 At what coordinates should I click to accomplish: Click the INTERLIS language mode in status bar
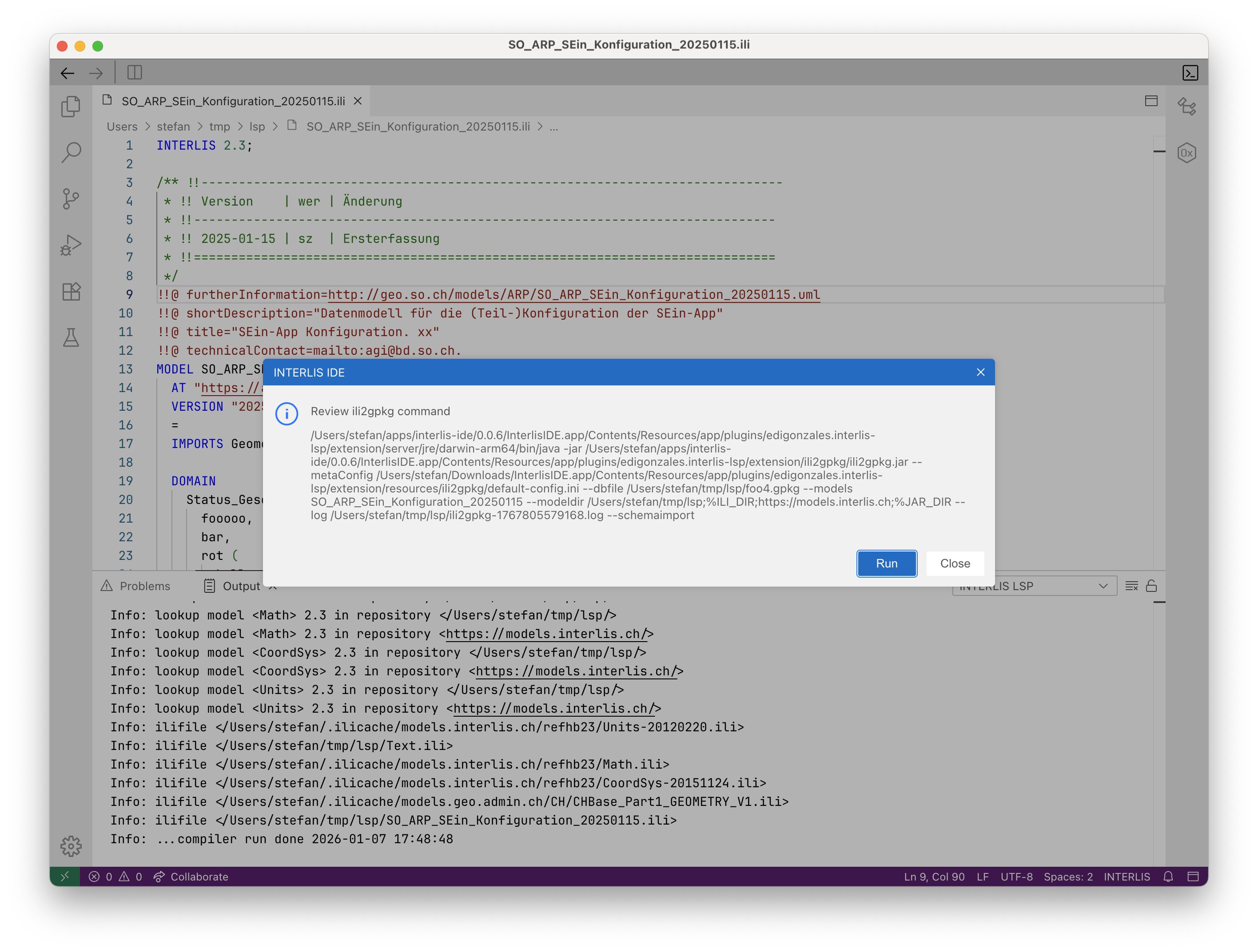tap(1127, 877)
